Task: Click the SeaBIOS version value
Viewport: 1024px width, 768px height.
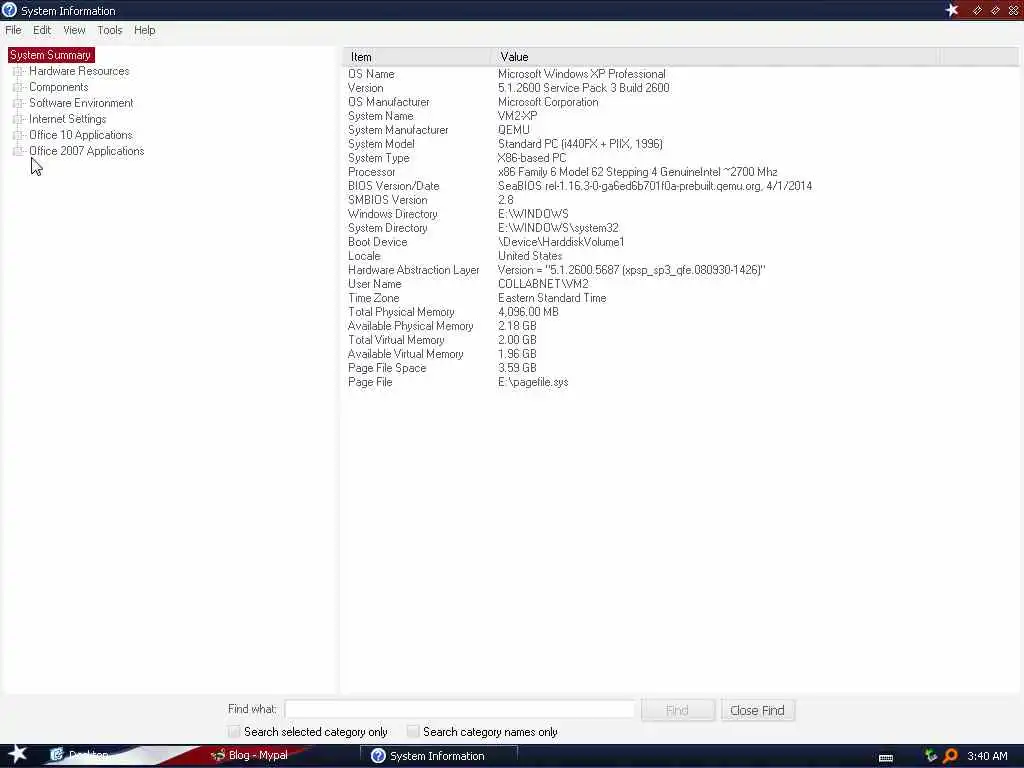Action: [x=655, y=186]
